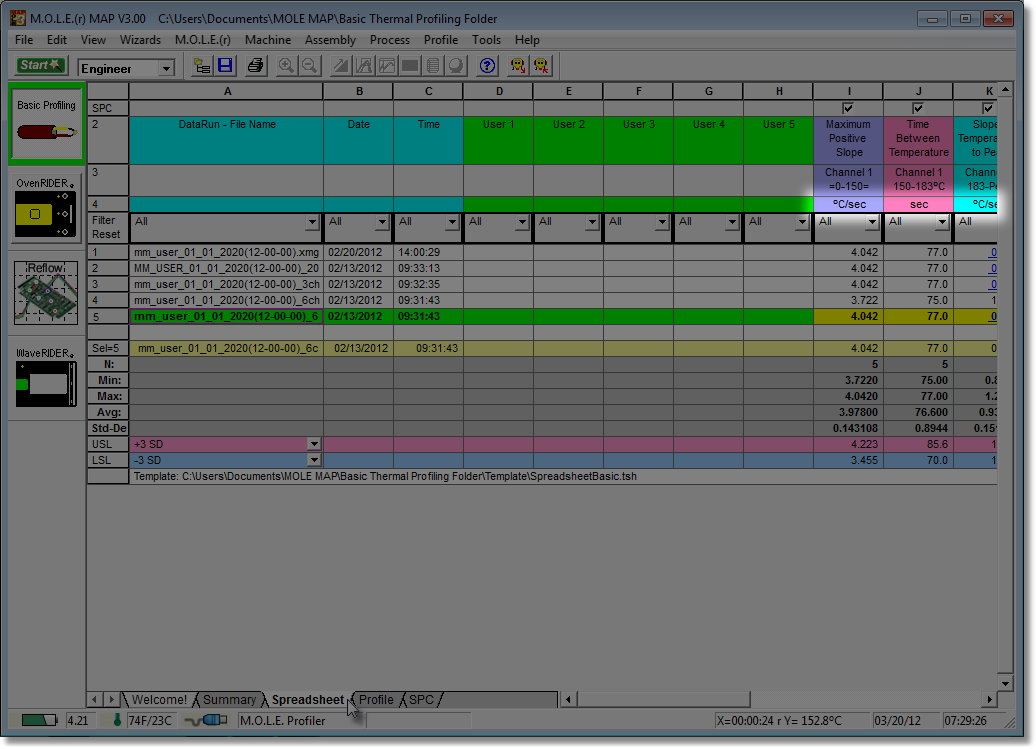Select row 1 file mm_user_01_01_2020(12-00-00).xmg
Viewport: 1036px width, 749px height.
pos(226,252)
